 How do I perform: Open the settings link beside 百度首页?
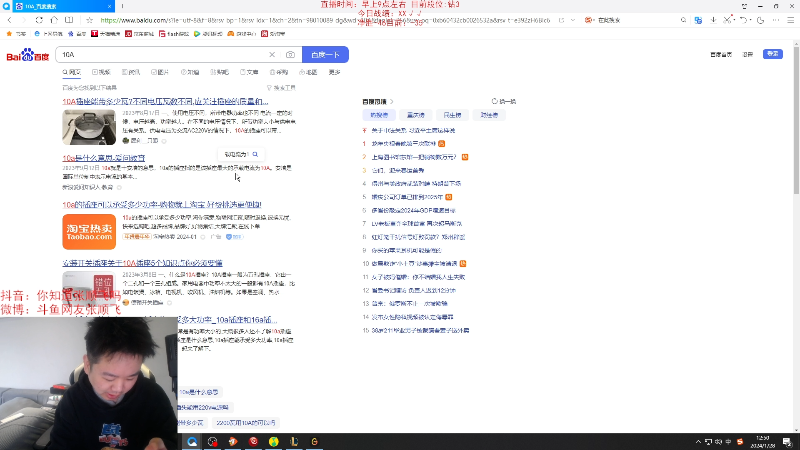747,55
